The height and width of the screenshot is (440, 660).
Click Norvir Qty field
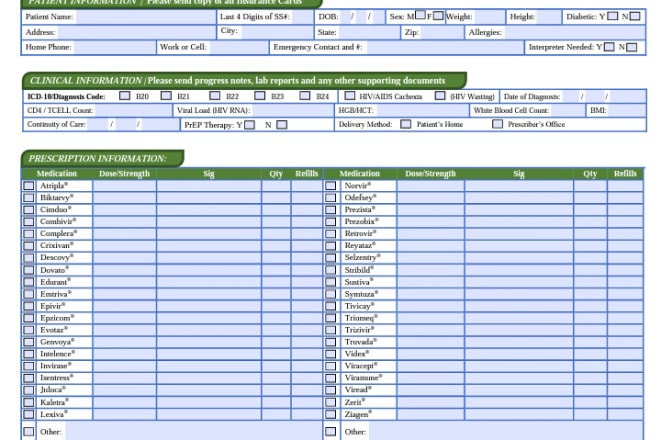590,186
